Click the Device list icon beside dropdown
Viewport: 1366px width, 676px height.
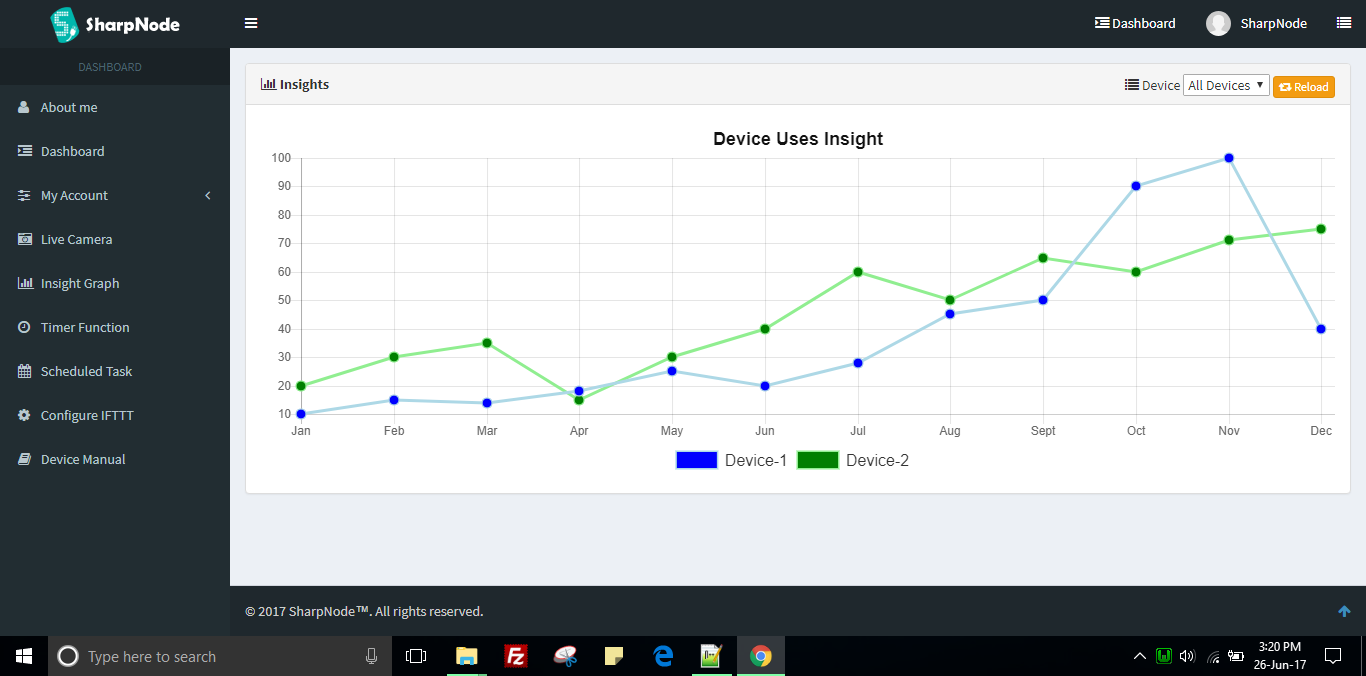point(1132,85)
